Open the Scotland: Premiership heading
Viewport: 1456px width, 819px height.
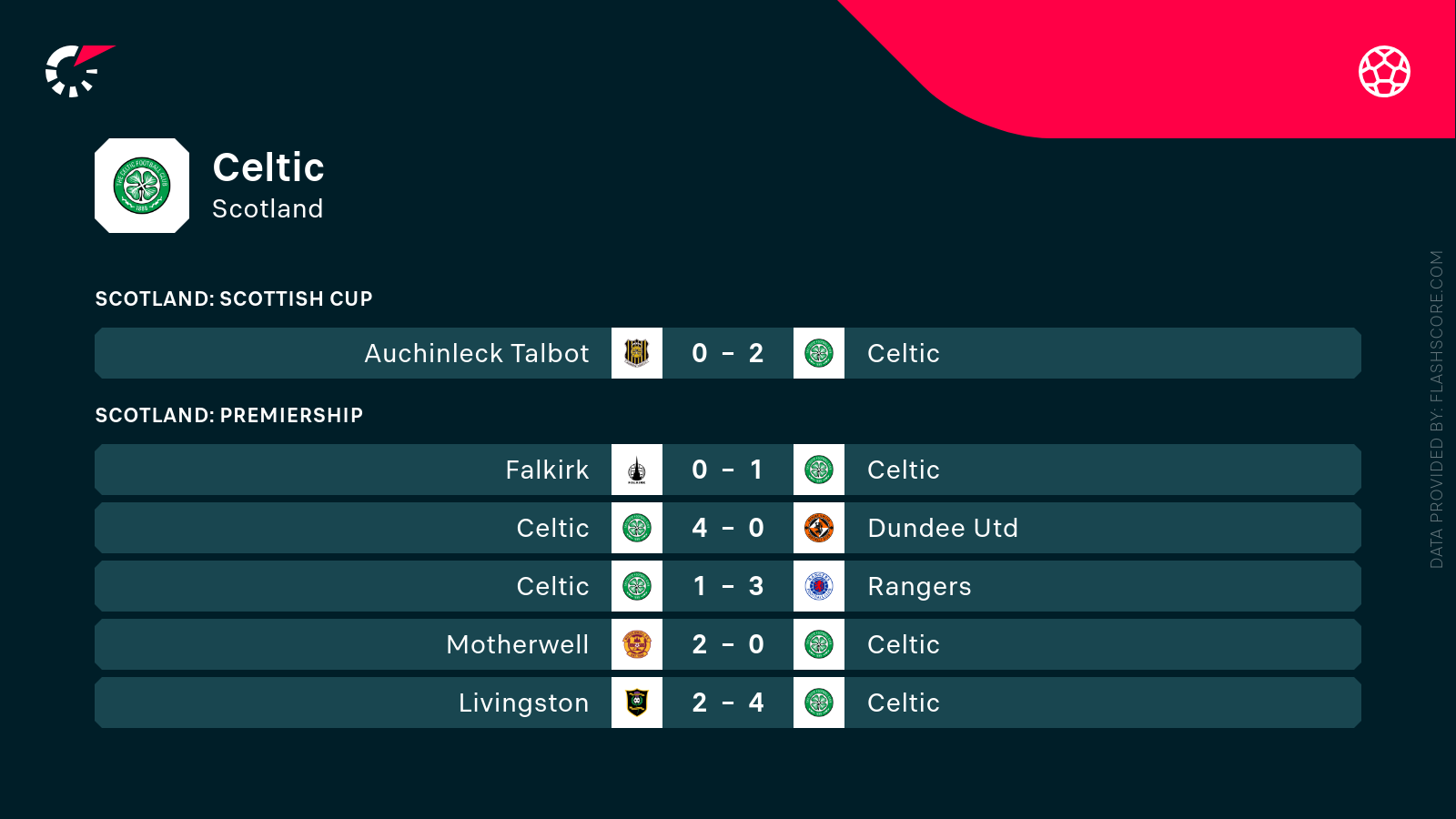pyautogui.click(x=229, y=415)
